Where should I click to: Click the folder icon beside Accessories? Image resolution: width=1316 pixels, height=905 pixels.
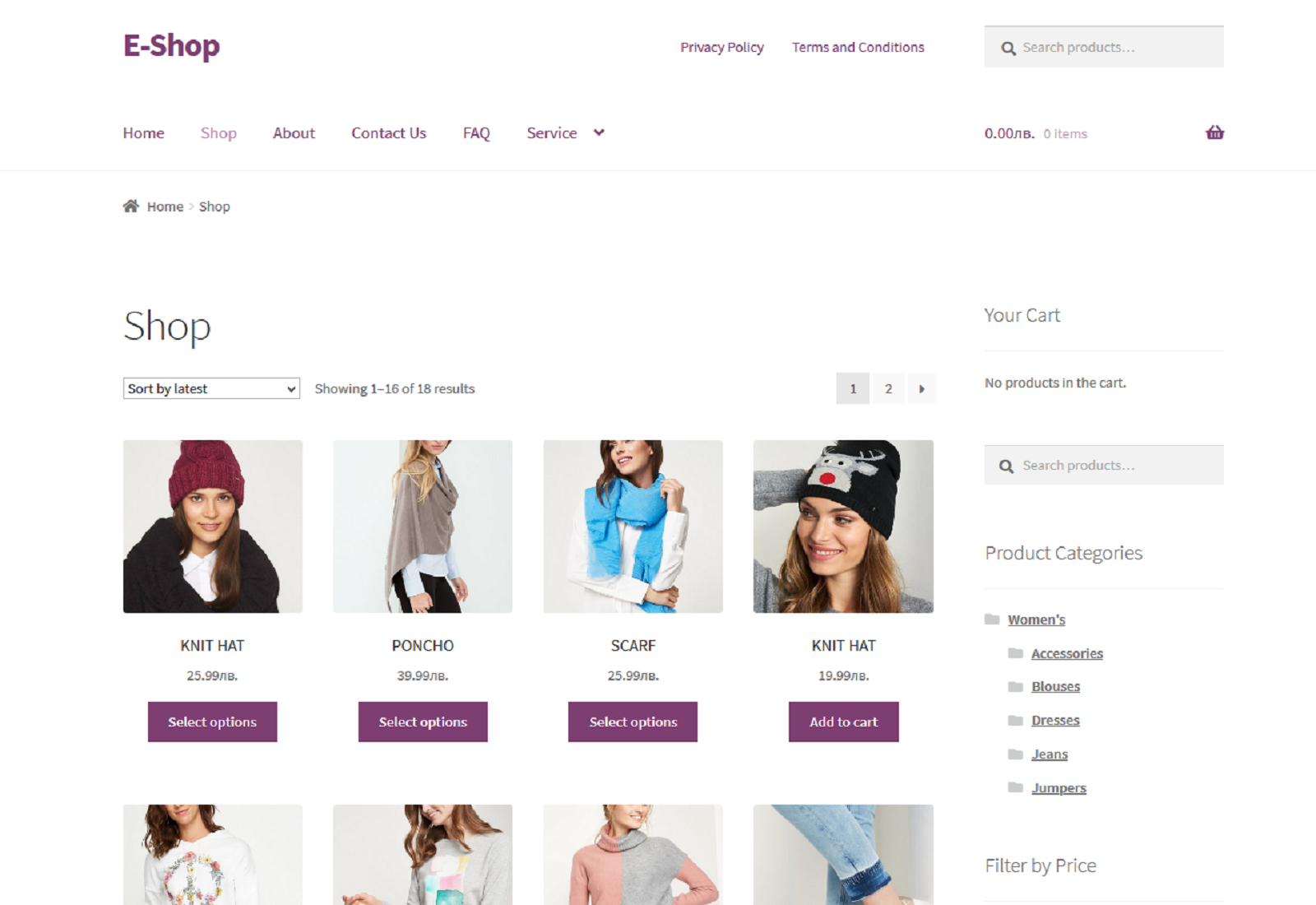coord(1016,653)
